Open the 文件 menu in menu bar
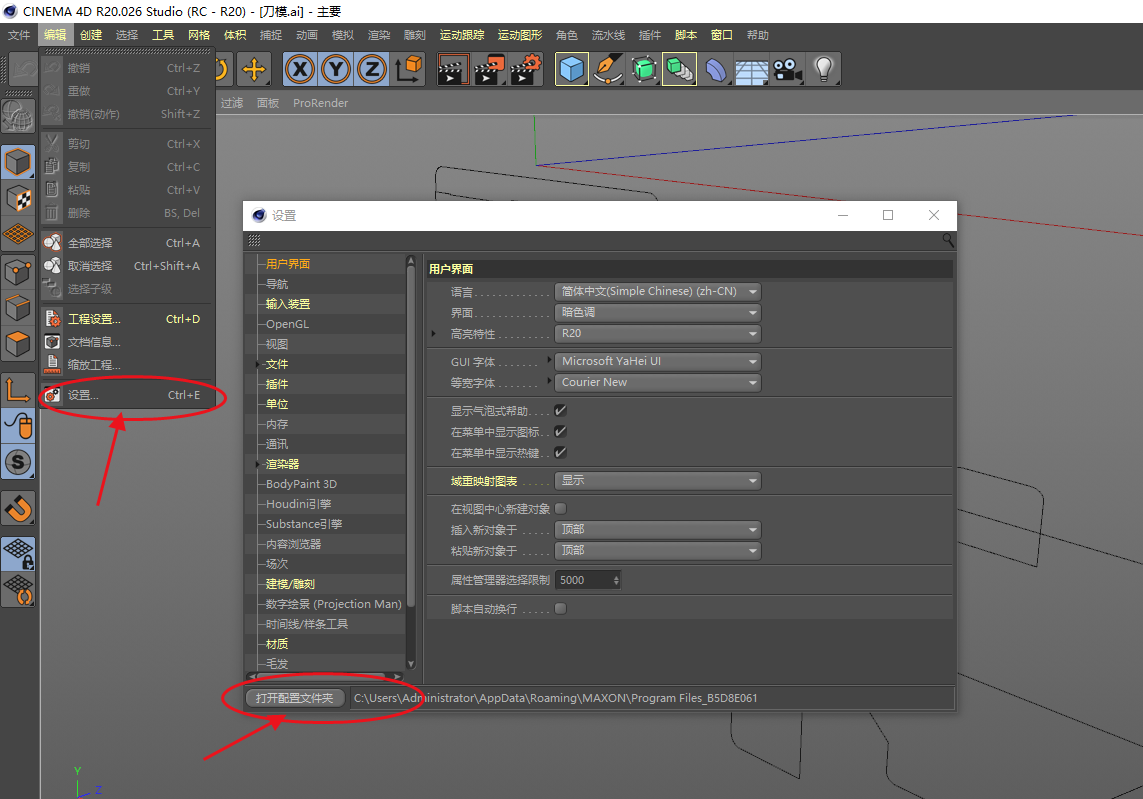The width and height of the screenshot is (1143, 799). pyautogui.click(x=19, y=35)
